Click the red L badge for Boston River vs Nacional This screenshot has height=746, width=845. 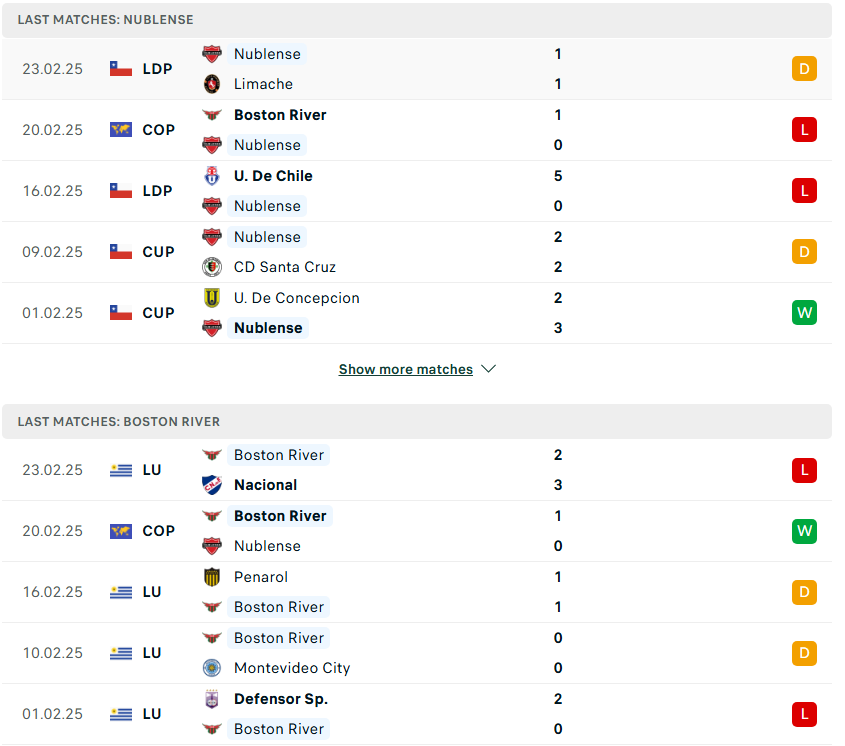click(804, 470)
